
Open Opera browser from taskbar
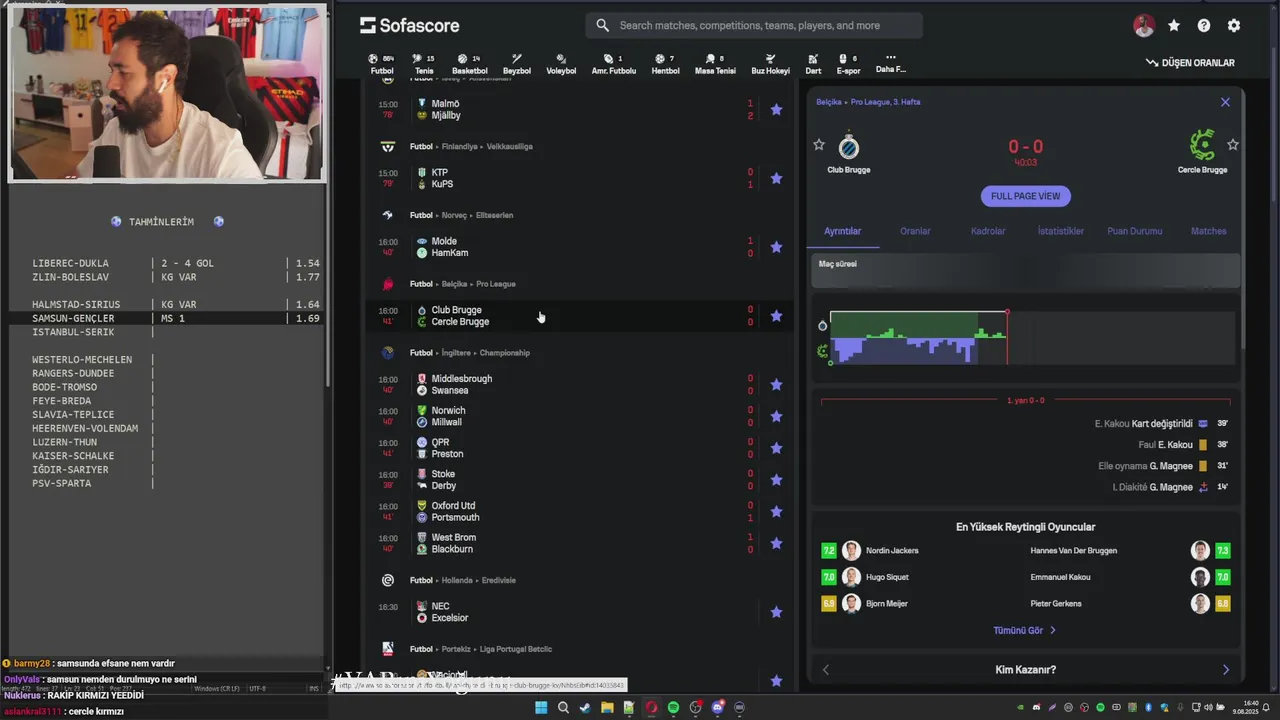[x=651, y=708]
